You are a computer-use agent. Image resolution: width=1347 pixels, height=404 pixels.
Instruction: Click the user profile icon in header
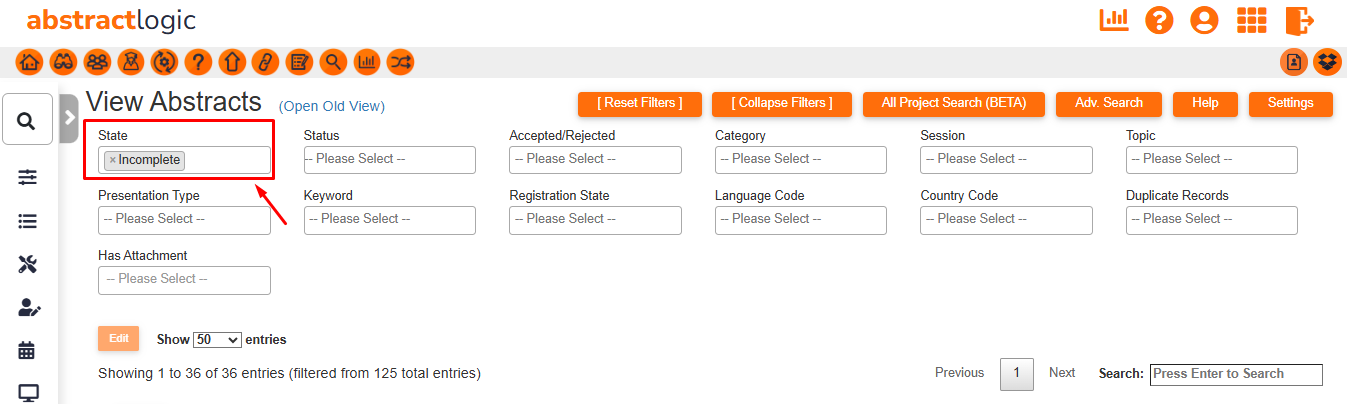click(1205, 20)
